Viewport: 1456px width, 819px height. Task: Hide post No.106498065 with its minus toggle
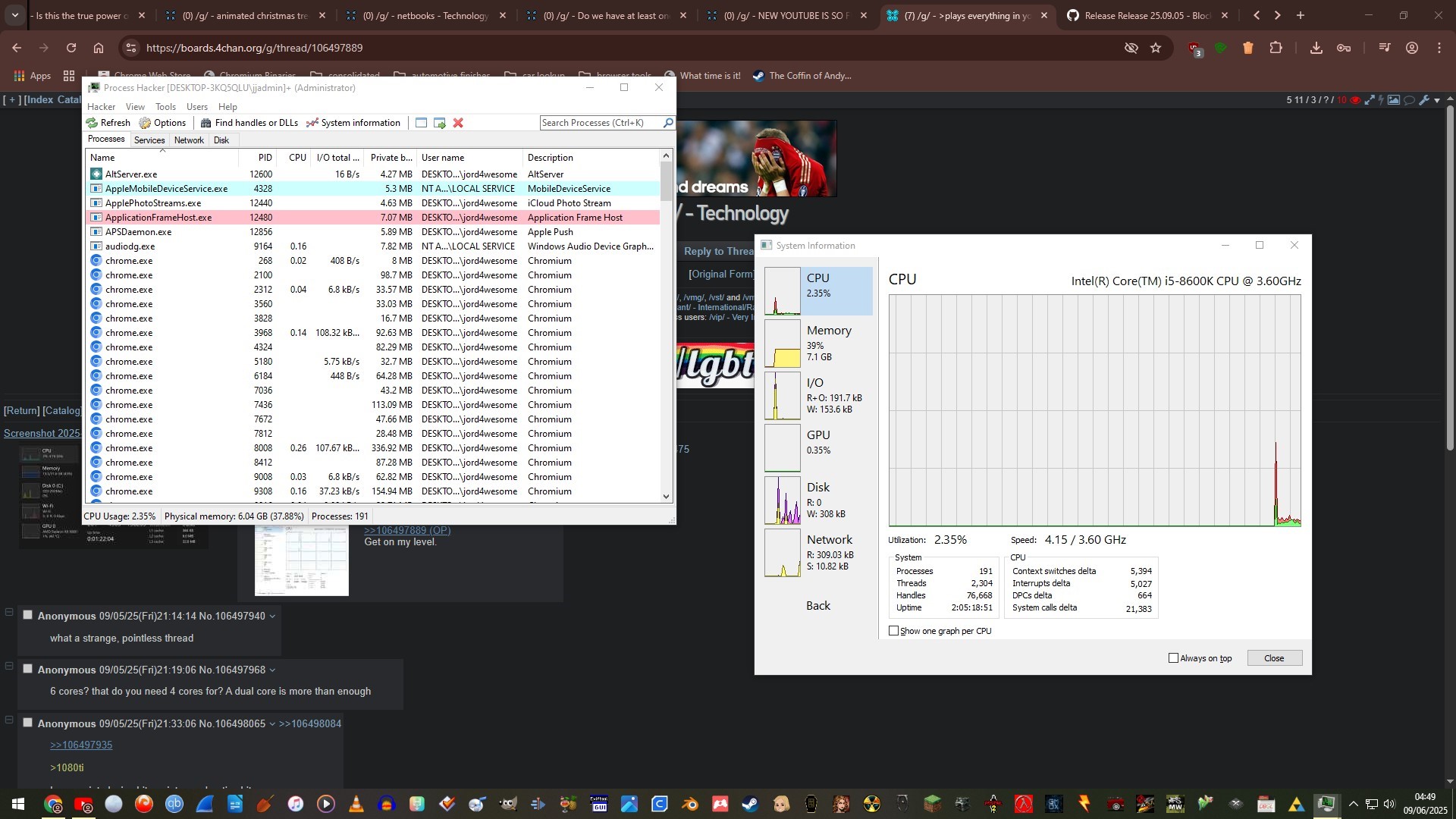click(x=9, y=720)
